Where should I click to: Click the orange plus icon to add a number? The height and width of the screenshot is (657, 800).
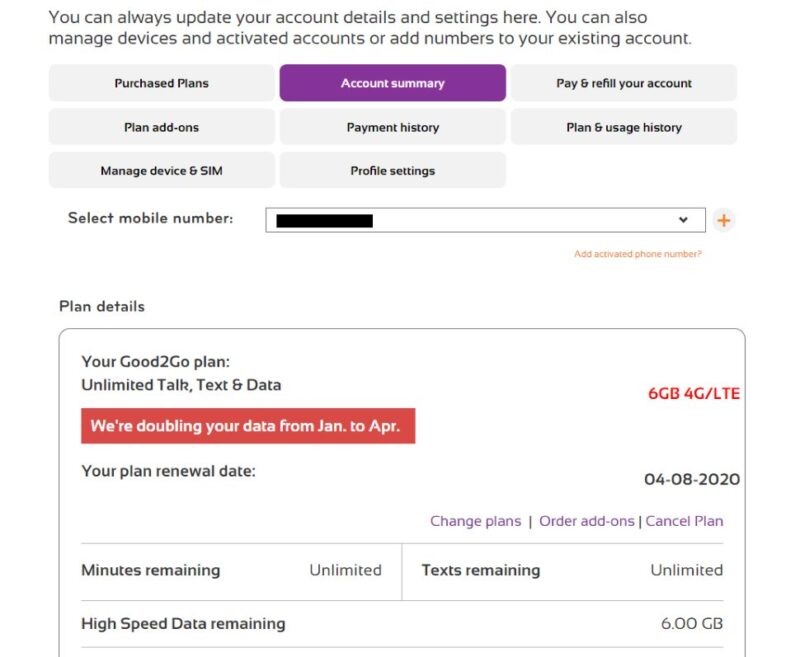[724, 219]
